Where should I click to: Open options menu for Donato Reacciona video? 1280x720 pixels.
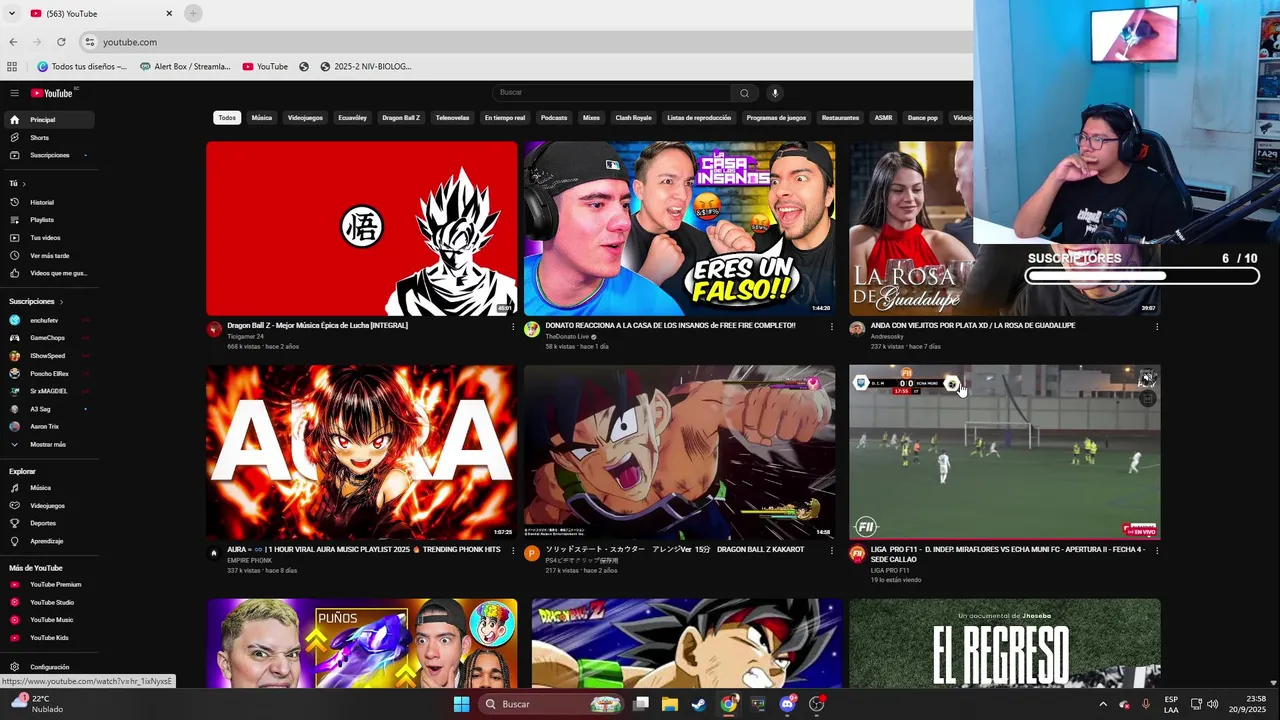pyautogui.click(x=831, y=326)
